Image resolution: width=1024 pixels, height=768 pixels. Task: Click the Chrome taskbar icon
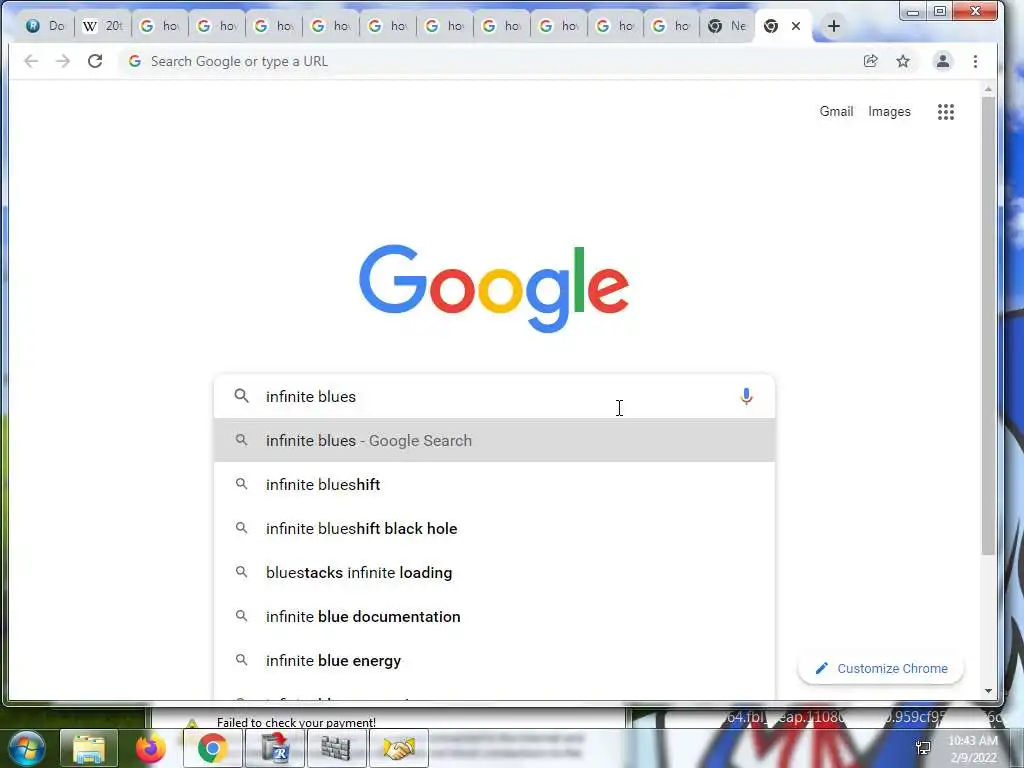(212, 748)
